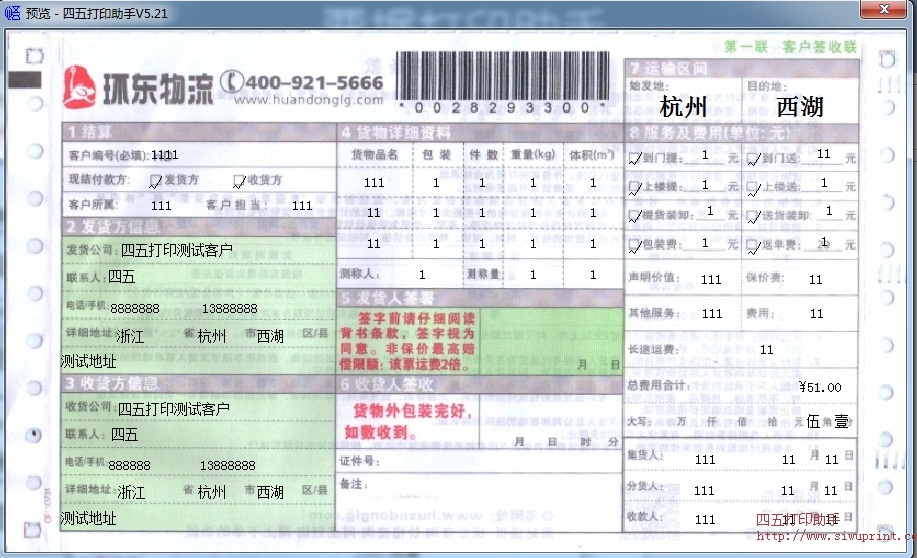The width and height of the screenshot is (917, 558).
Task: Click the 货物品名 column header
Action: (x=374, y=154)
